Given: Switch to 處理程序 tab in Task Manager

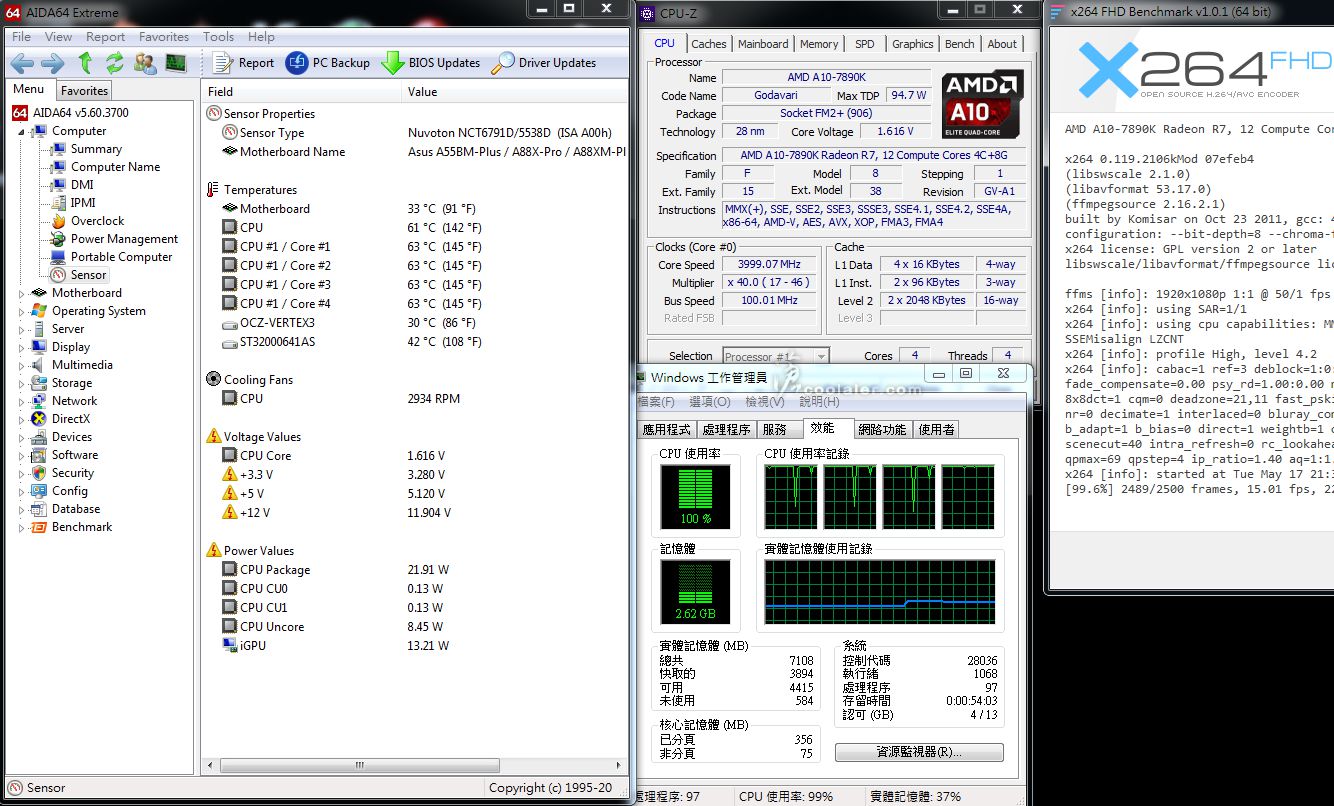Looking at the screenshot, I should point(726,429).
